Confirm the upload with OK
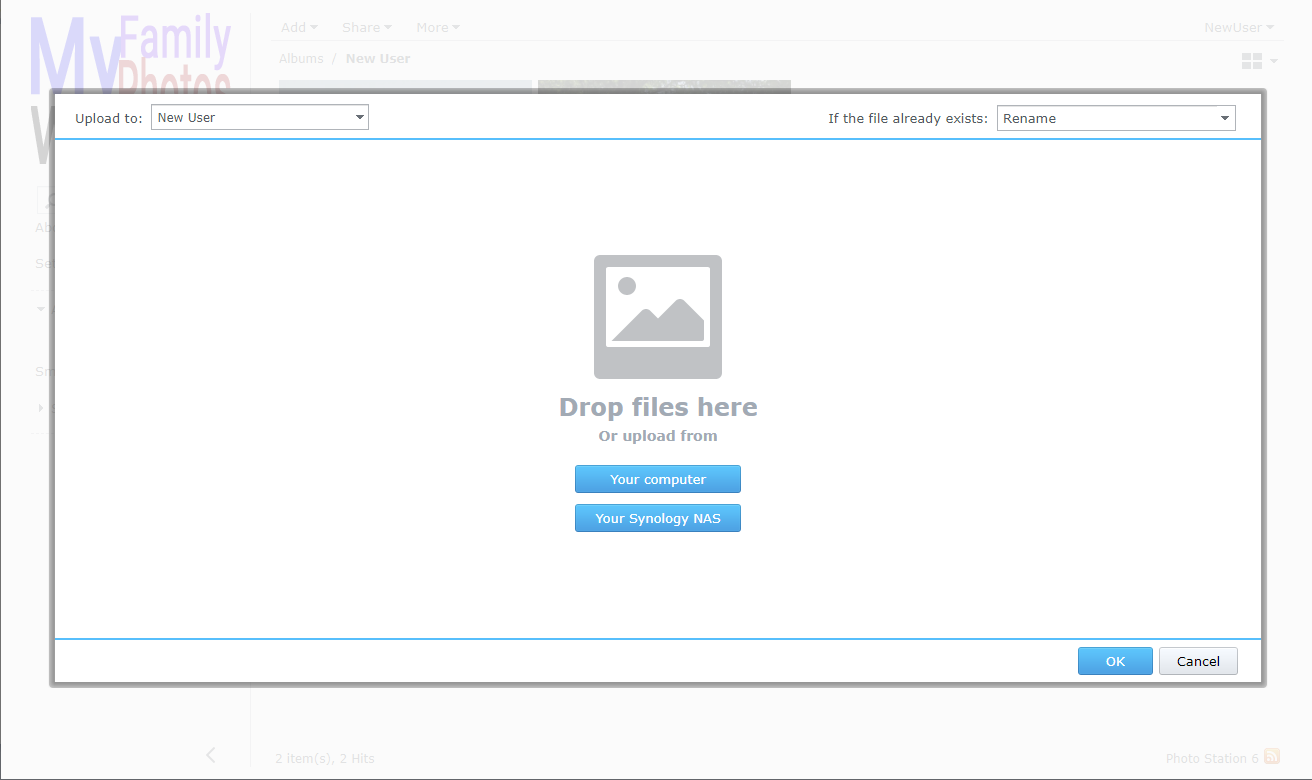Viewport: 1312px width, 780px height. (1114, 662)
